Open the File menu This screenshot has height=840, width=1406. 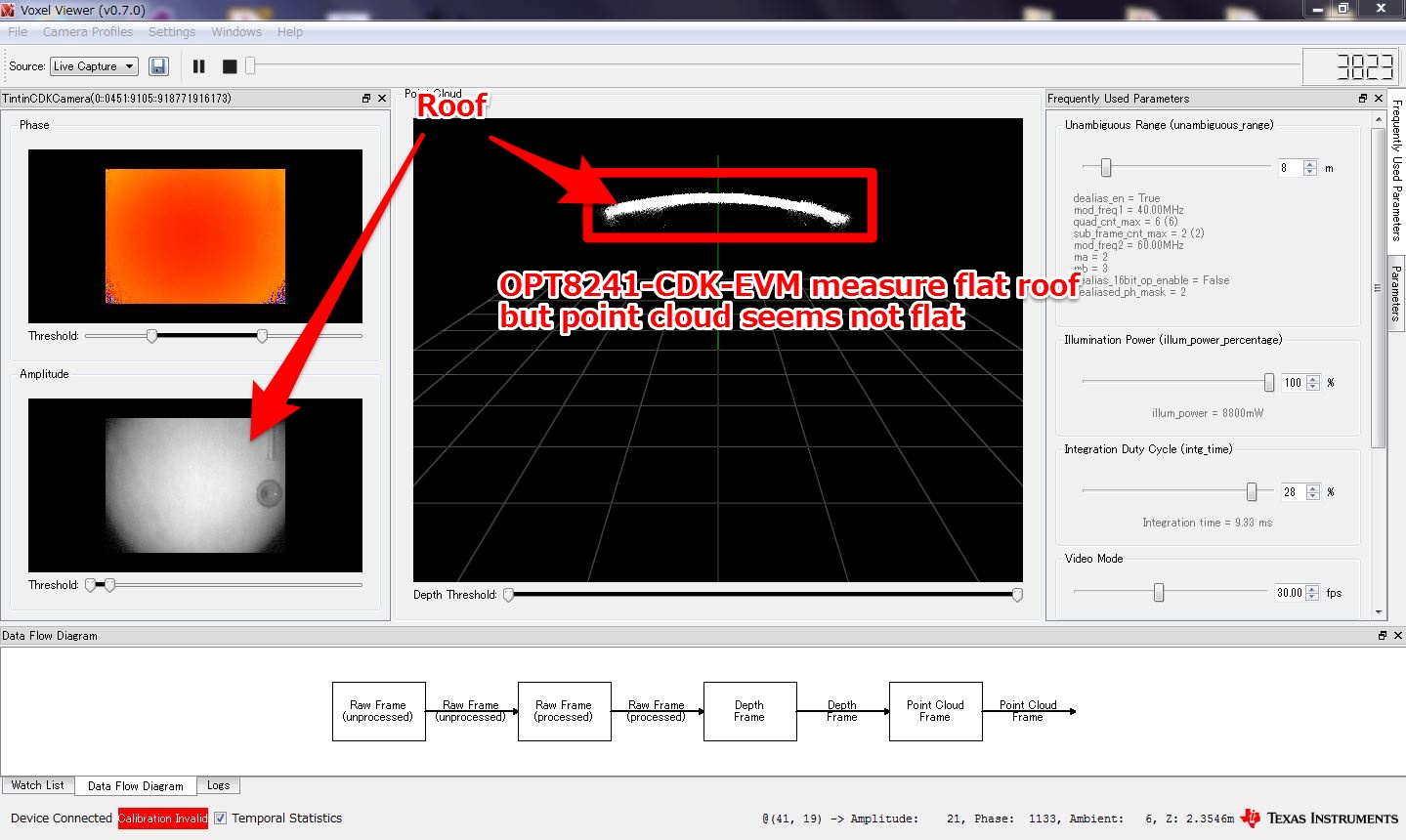18,32
